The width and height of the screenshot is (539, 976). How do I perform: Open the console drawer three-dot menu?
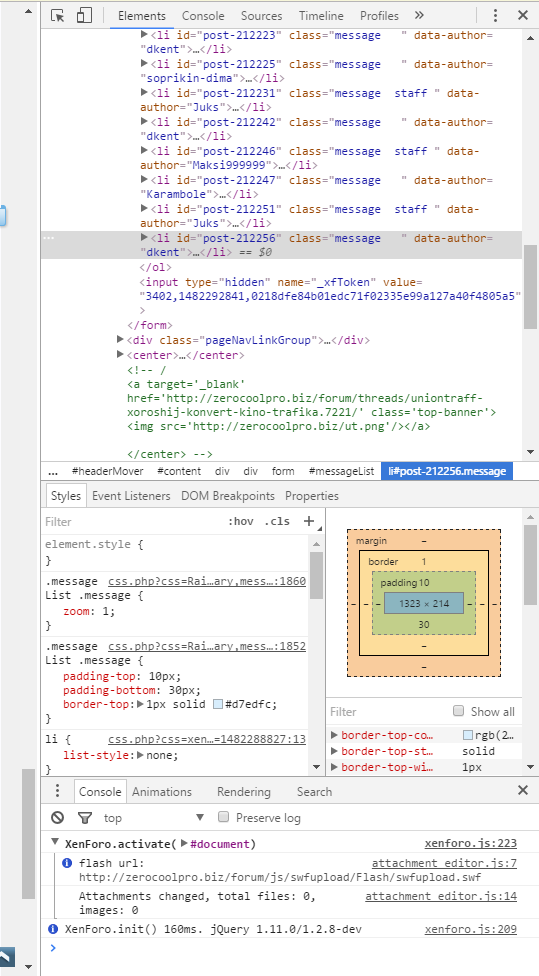[x=57, y=791]
